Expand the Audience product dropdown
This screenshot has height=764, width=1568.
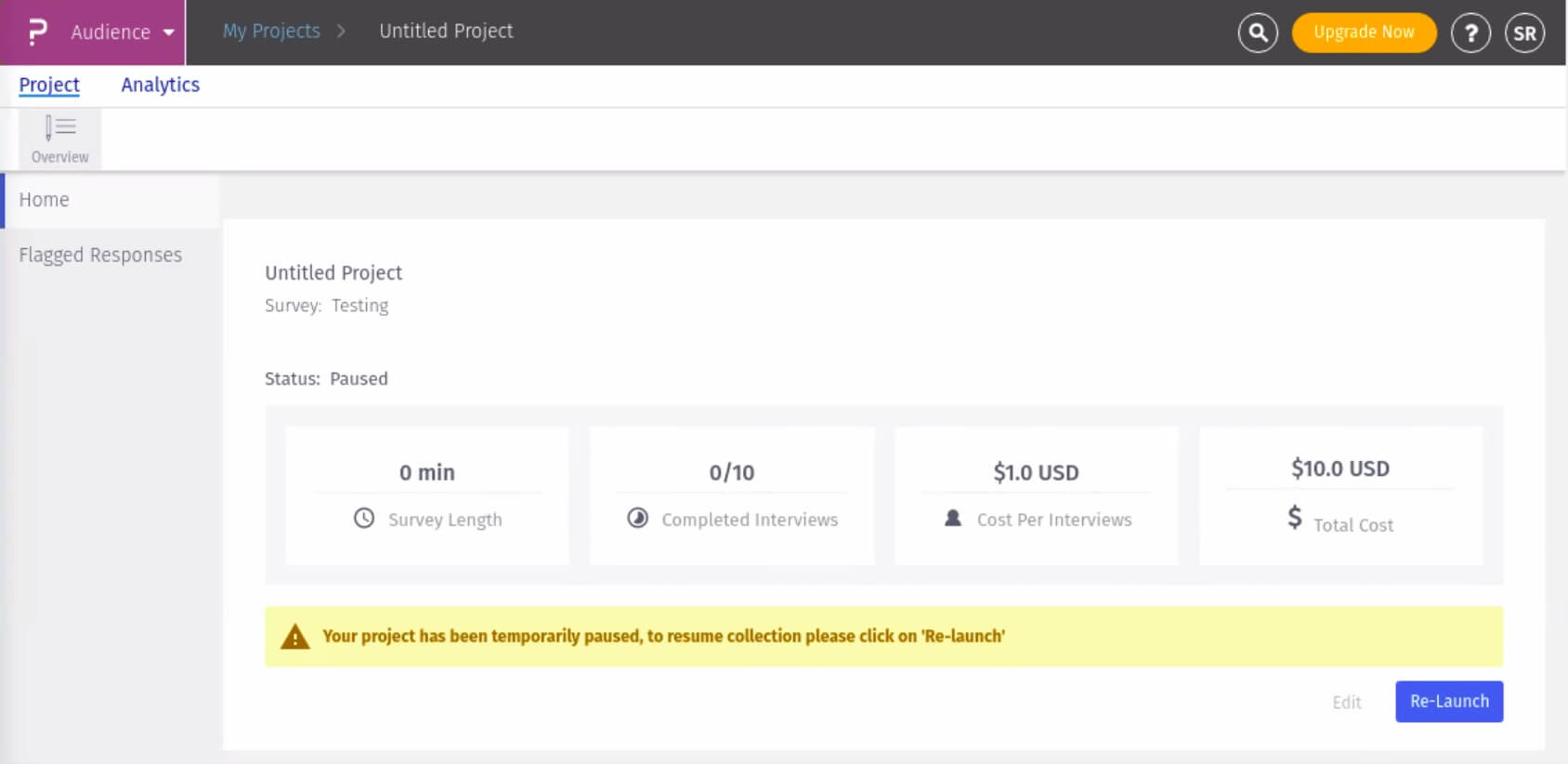click(122, 32)
